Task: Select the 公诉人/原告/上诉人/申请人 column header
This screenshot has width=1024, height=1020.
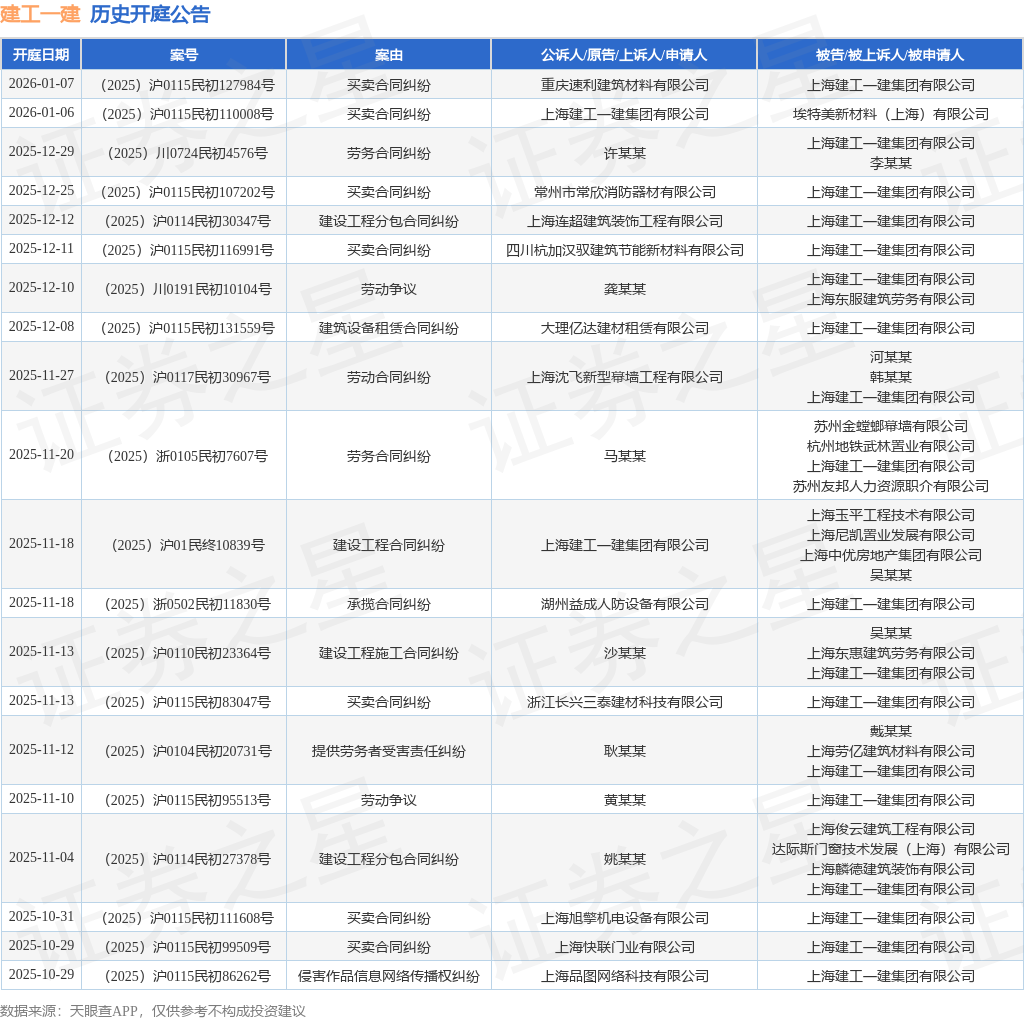Action: 624,55
